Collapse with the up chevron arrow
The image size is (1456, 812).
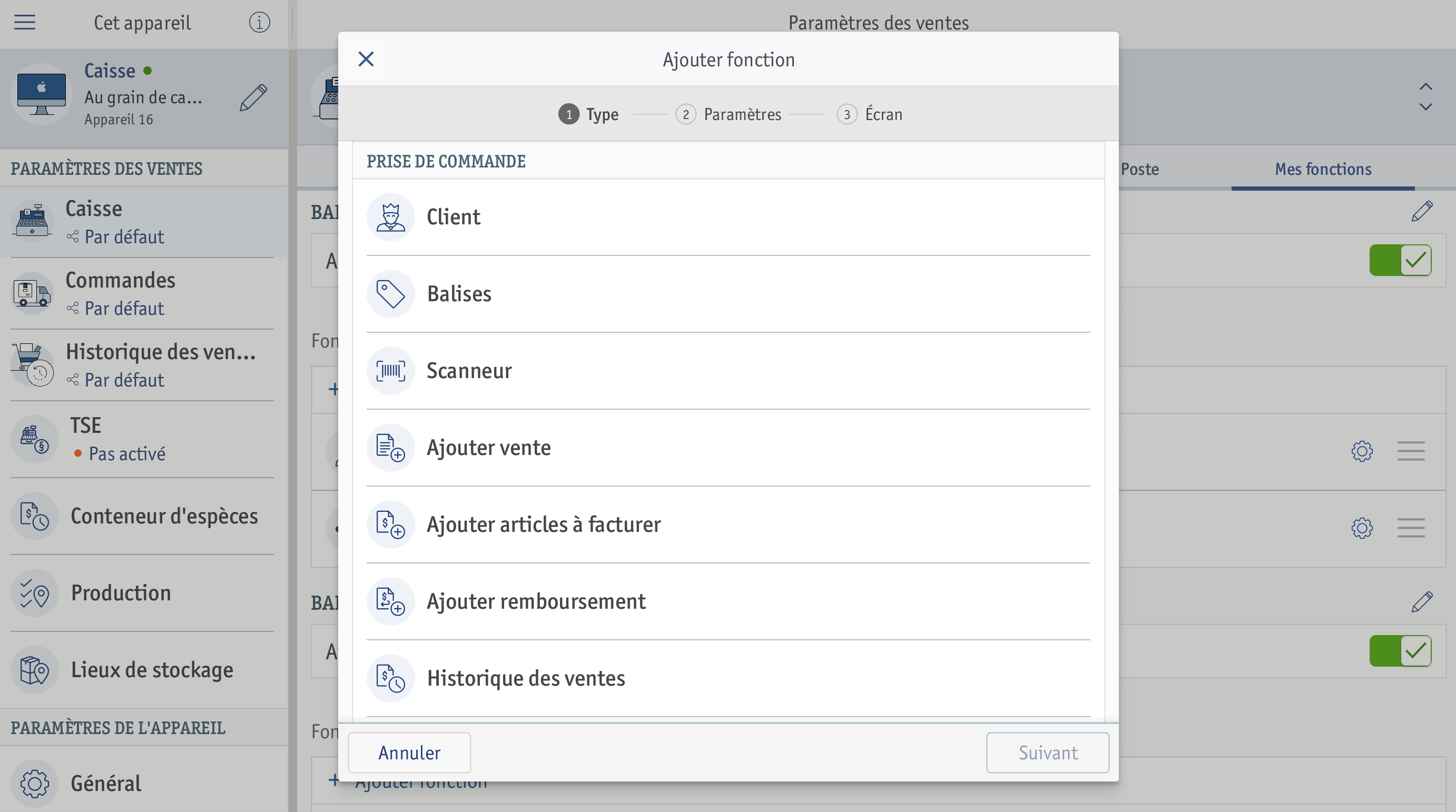tap(1425, 87)
